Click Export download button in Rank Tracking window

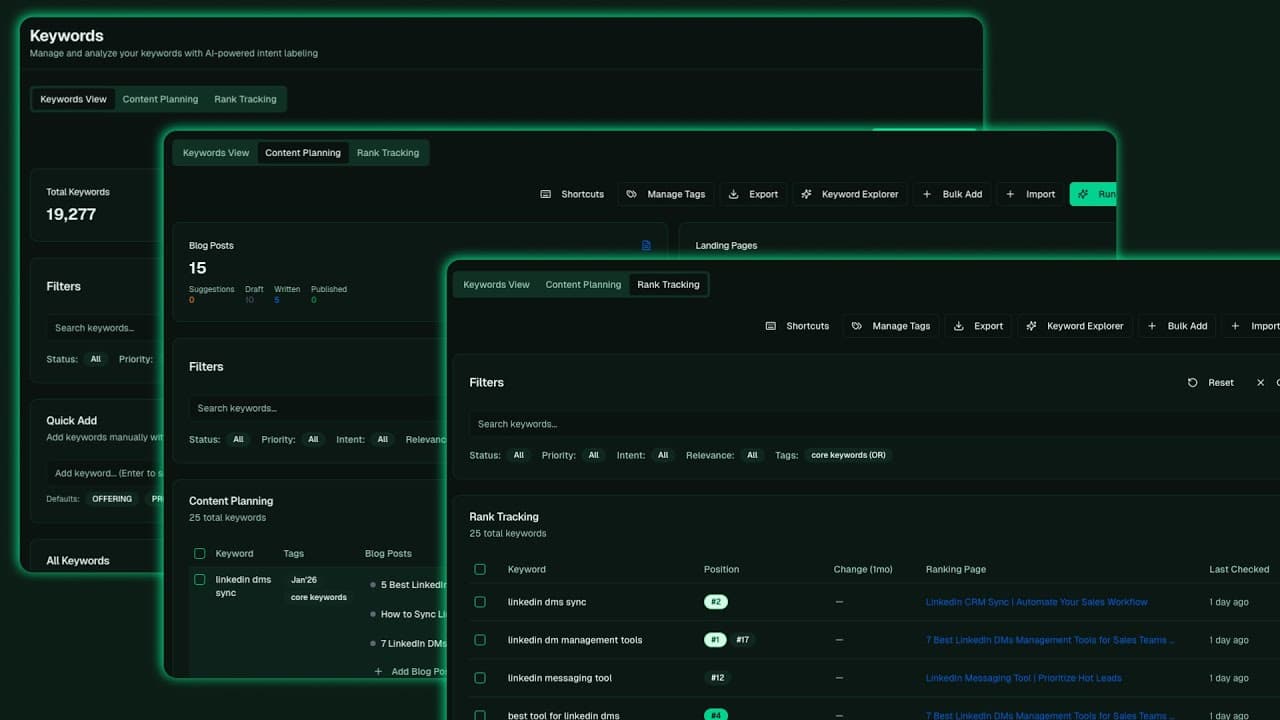978,326
